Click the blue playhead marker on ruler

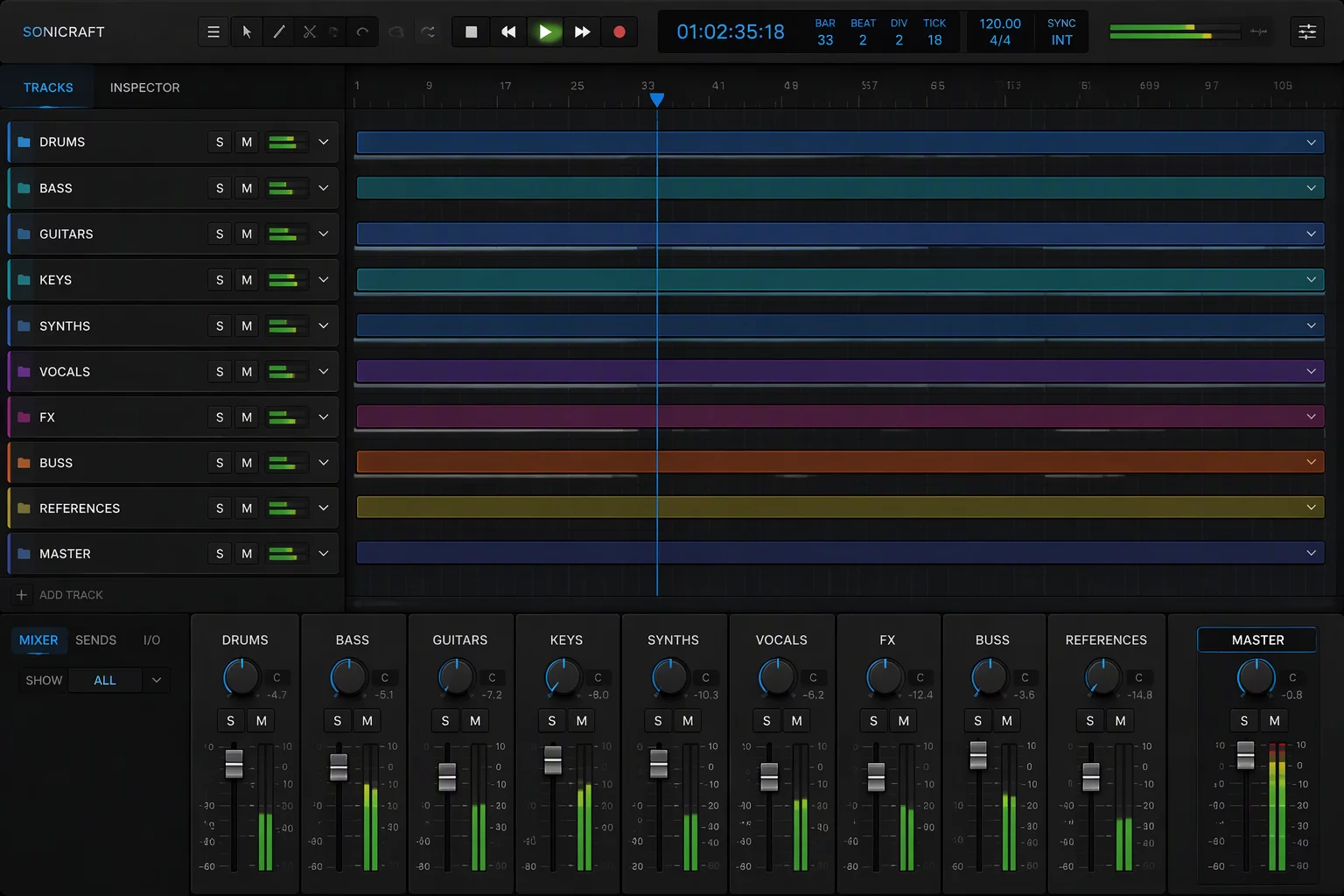coord(657,100)
